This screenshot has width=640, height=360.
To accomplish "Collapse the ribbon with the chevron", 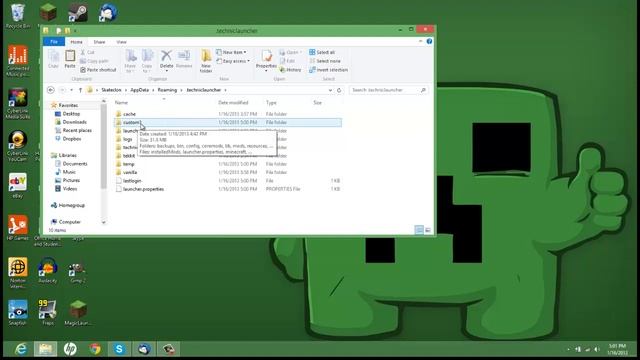I will tap(420, 41).
